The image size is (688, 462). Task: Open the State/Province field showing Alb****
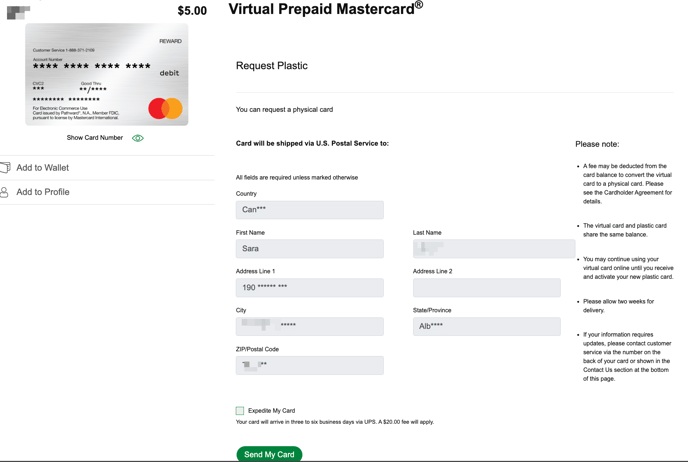pyautogui.click(x=487, y=326)
